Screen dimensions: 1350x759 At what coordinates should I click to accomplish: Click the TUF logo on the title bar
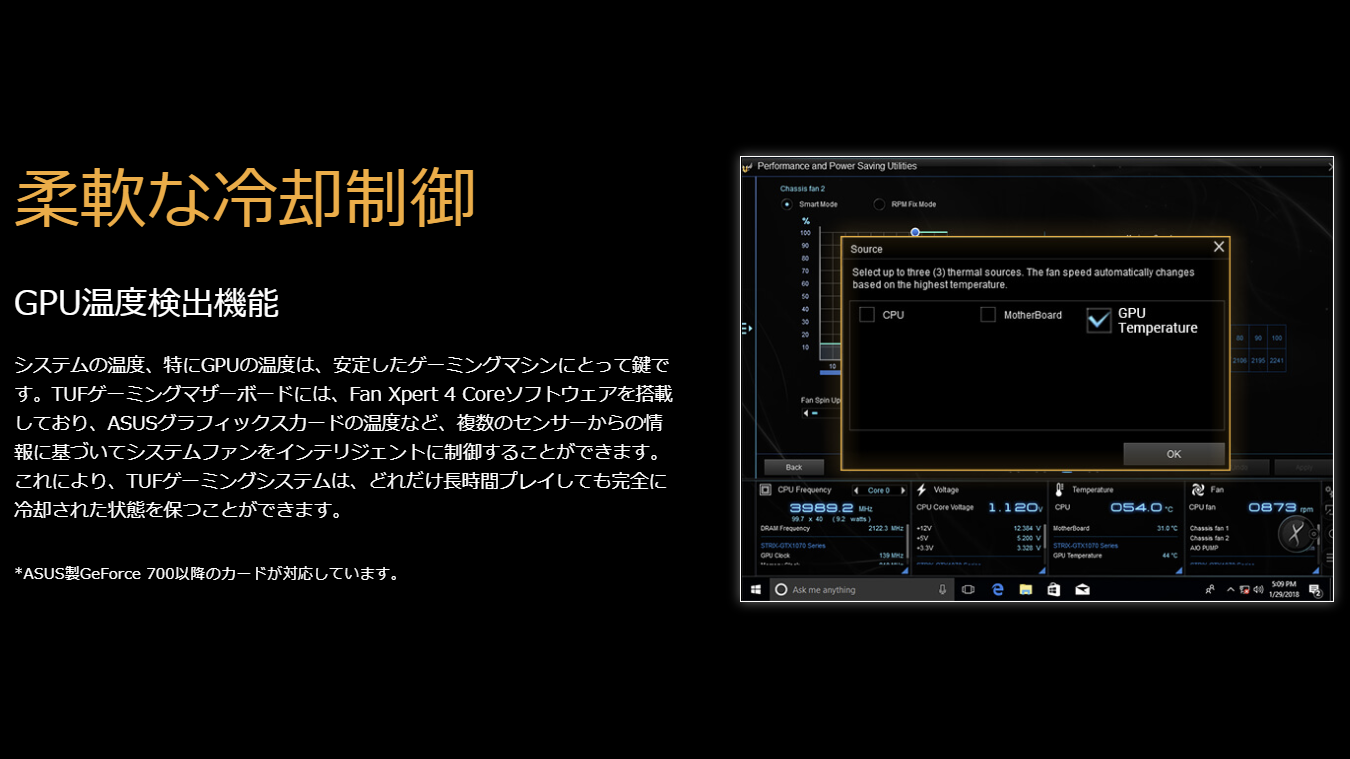click(x=750, y=166)
